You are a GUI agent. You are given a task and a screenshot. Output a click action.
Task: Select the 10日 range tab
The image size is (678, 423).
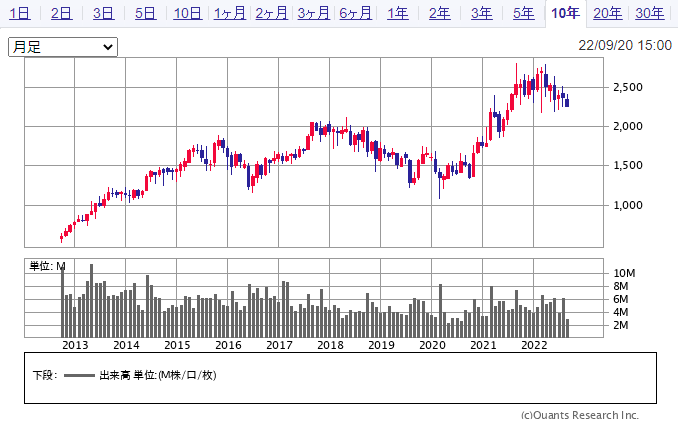point(187,13)
